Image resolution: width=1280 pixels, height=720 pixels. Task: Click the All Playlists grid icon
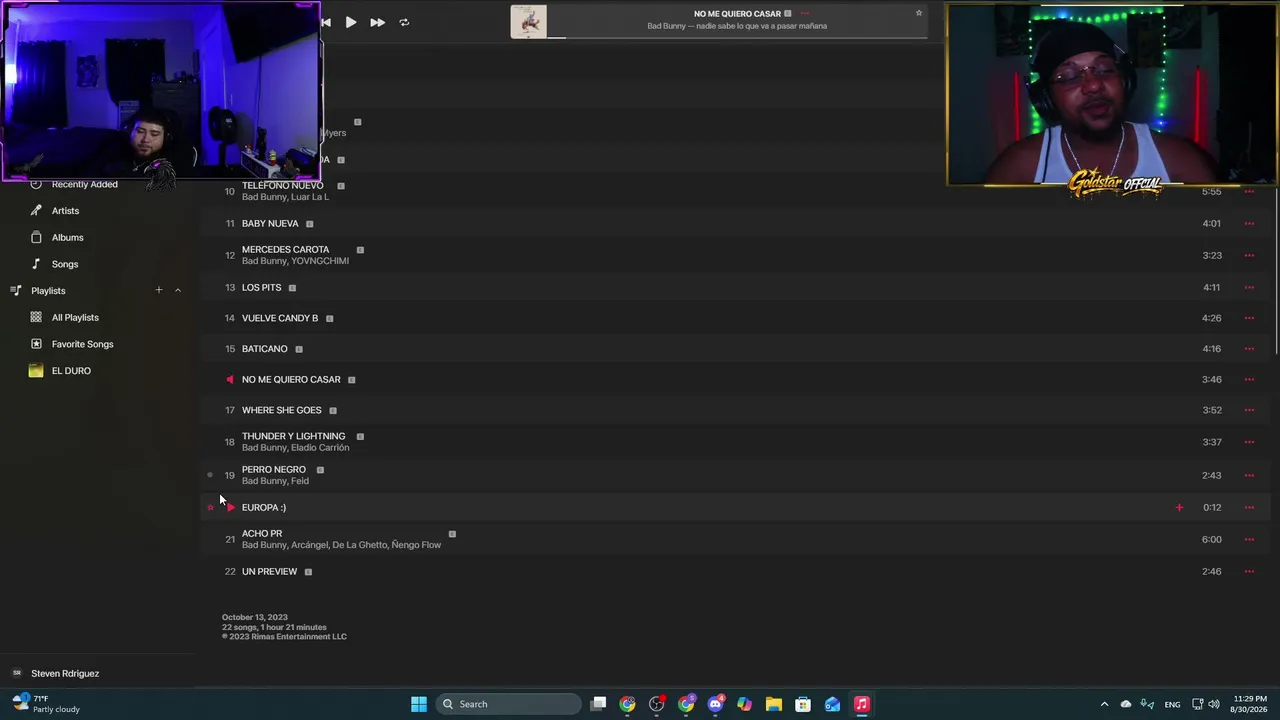click(x=36, y=318)
